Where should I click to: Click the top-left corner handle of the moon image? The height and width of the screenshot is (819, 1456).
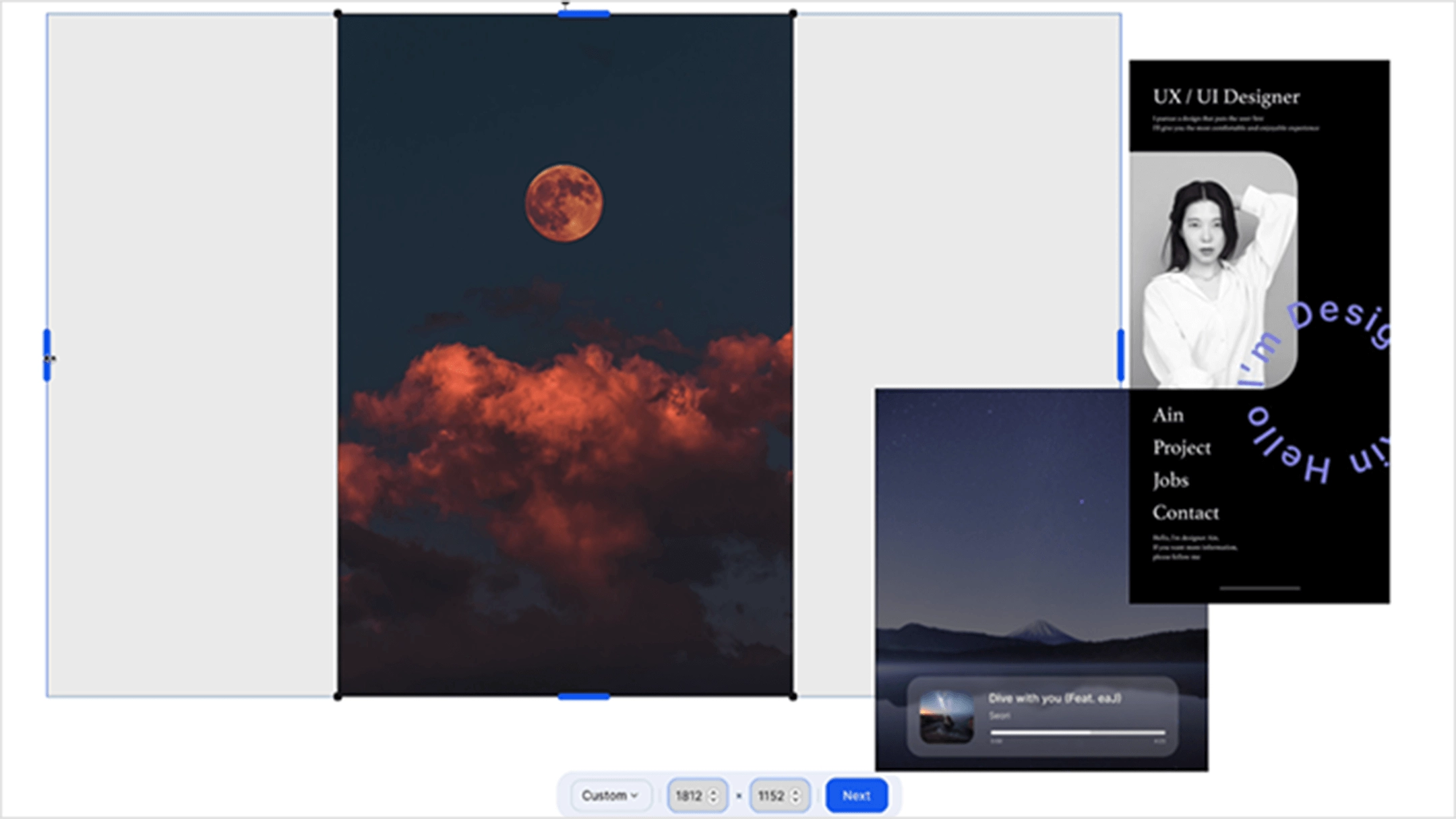click(x=338, y=13)
